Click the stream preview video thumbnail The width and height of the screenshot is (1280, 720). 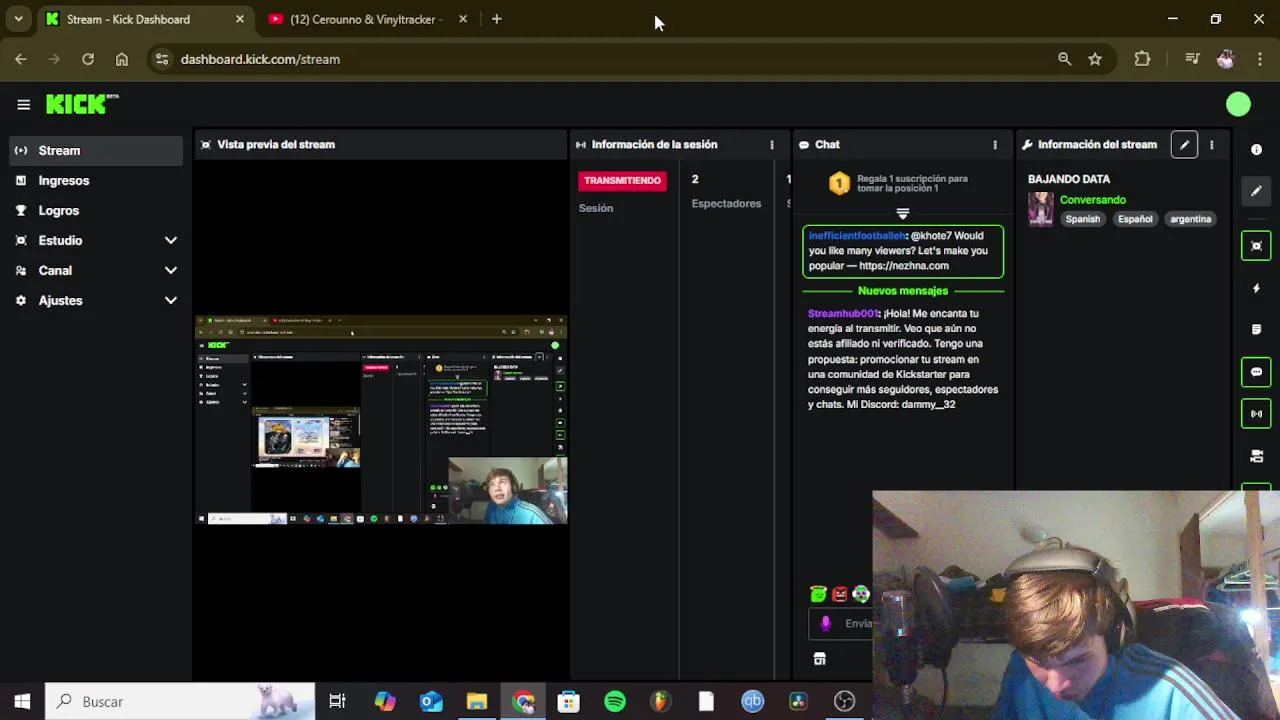coord(381,419)
